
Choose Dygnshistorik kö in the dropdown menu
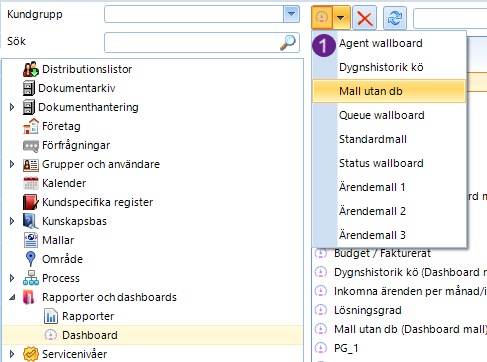(x=381, y=67)
